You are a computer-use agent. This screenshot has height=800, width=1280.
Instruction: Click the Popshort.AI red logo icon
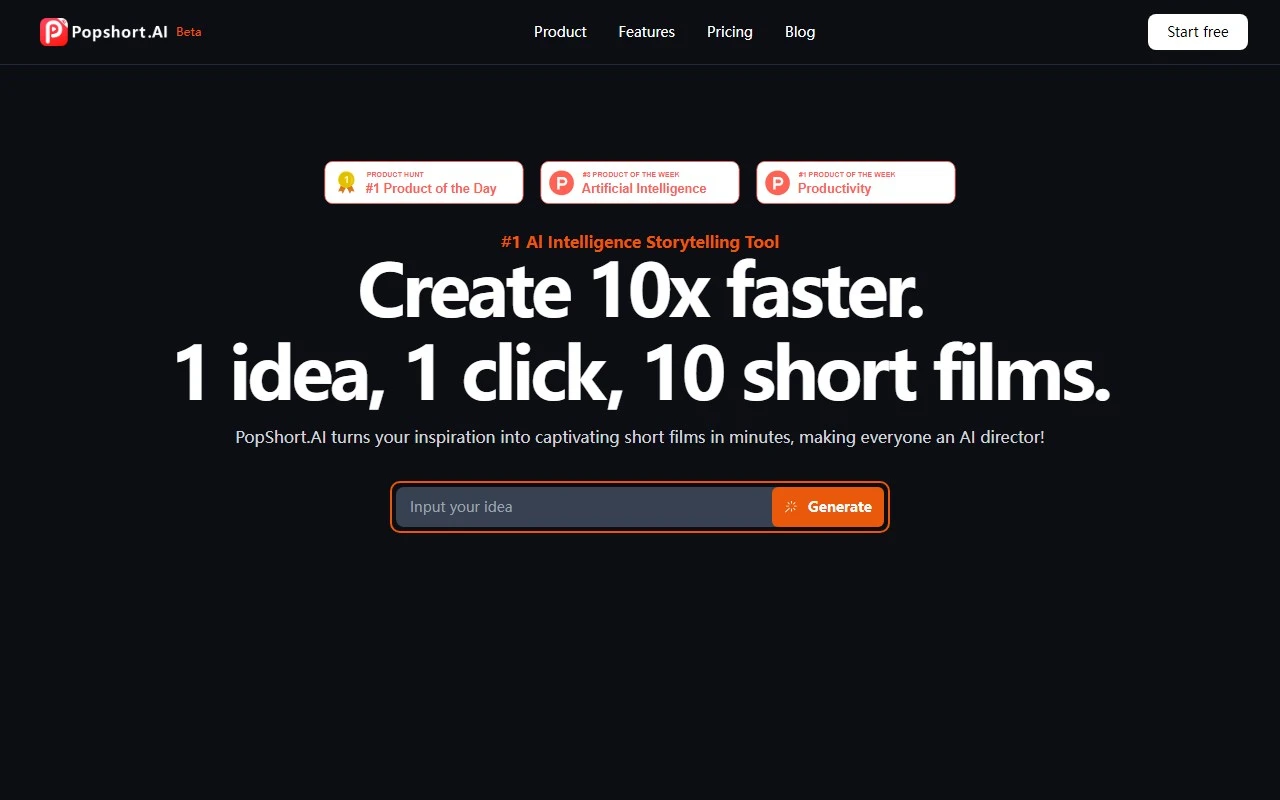[54, 32]
